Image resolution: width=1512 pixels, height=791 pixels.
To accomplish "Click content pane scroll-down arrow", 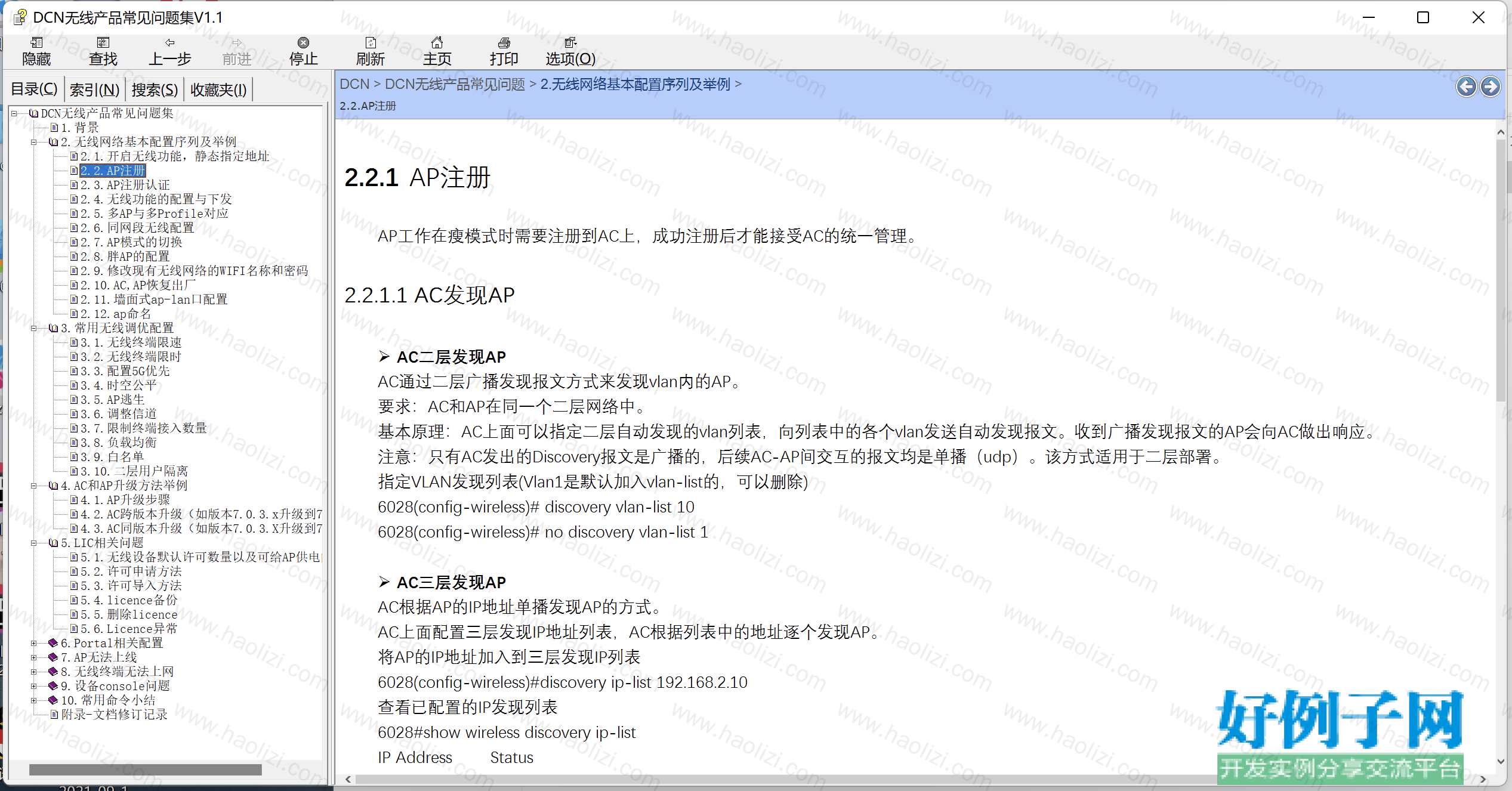I will pos(1501,761).
